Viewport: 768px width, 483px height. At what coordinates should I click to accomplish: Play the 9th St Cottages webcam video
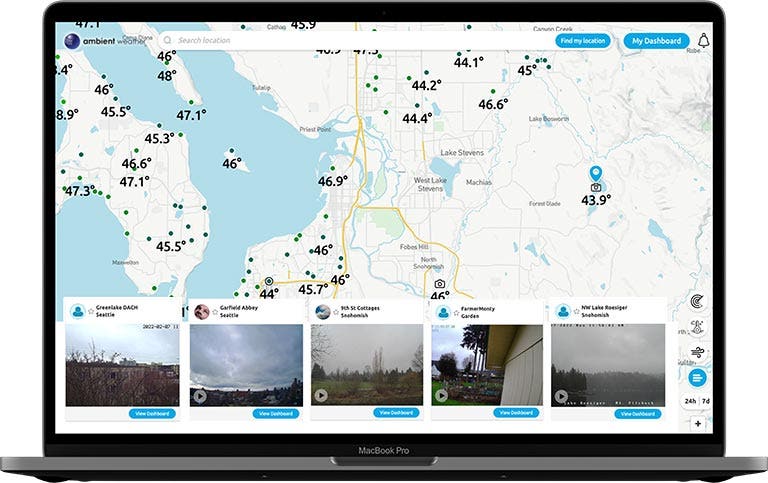pos(321,395)
